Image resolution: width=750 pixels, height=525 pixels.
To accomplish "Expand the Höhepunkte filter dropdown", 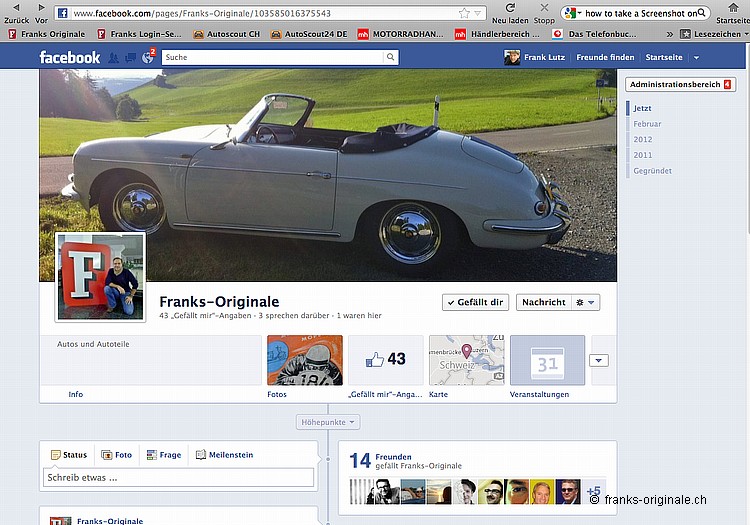I will click(328, 423).
